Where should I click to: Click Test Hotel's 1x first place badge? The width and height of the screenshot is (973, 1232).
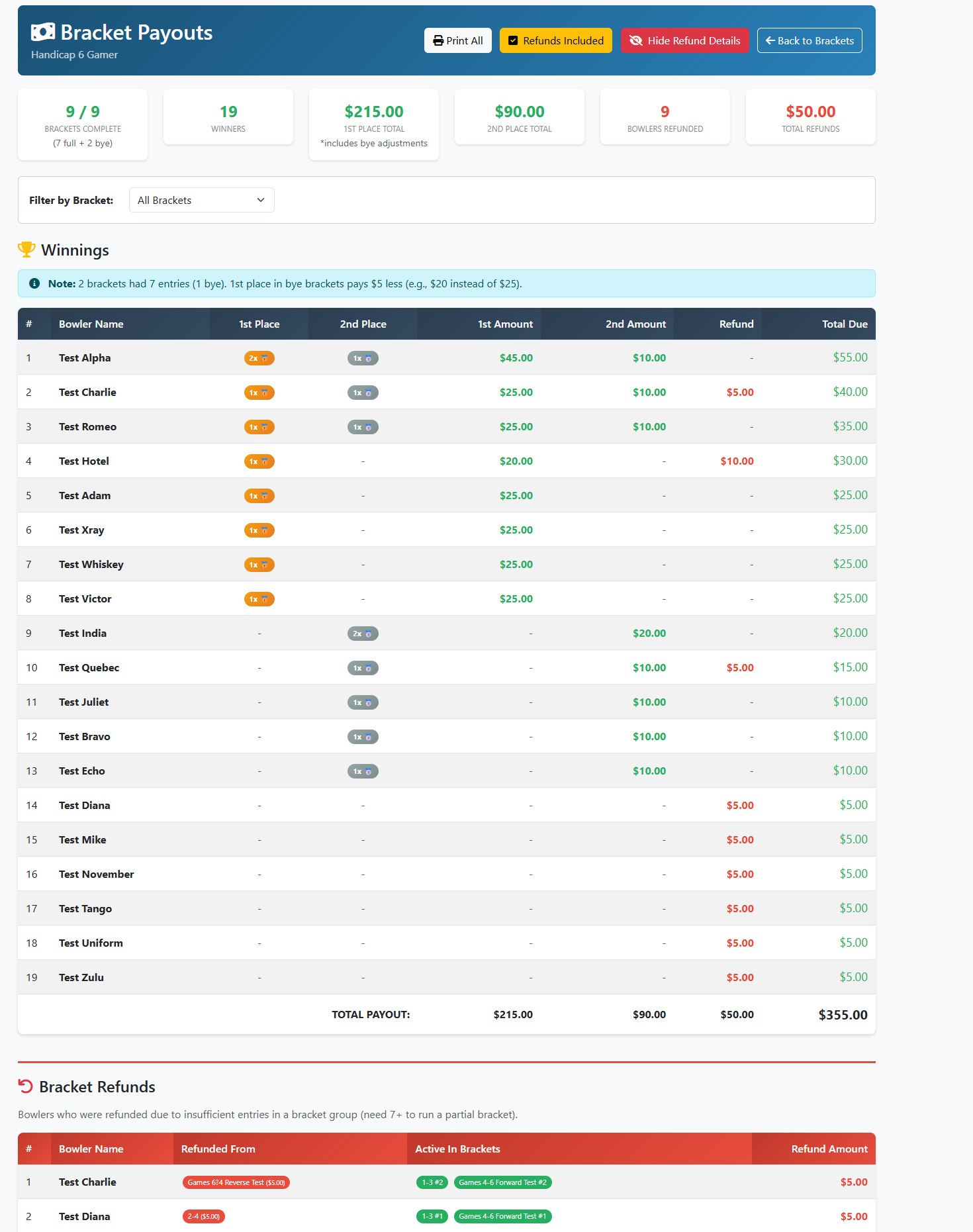pos(259,461)
